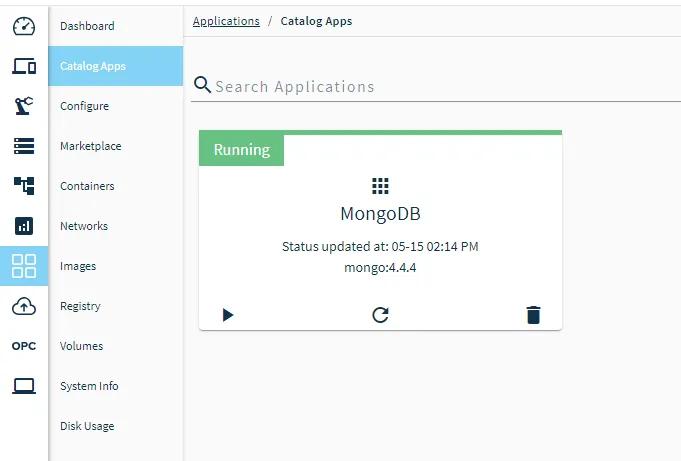Select the four-squares applications sidebar icon
Viewport: 681px width, 461px height.
pos(24,266)
